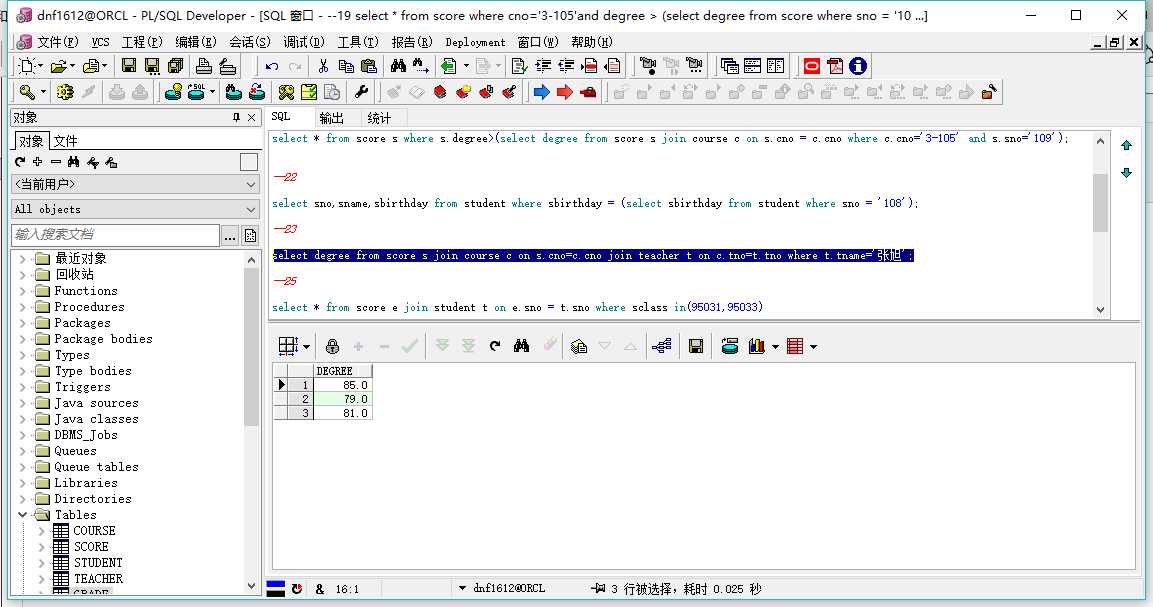Screen dimensions: 1153x607
Task: Click the 79.0 cell in results grid
Action: click(343, 399)
